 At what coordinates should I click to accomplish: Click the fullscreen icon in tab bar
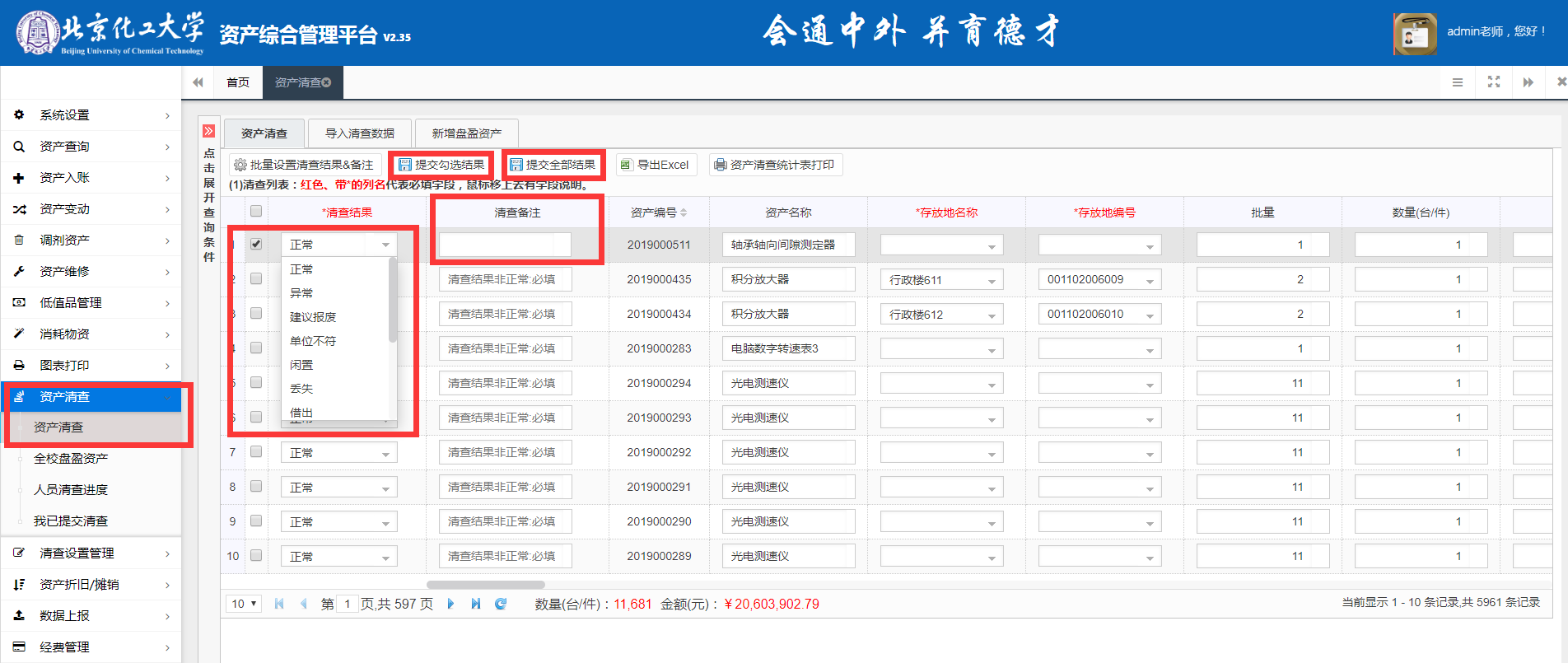(x=1493, y=82)
